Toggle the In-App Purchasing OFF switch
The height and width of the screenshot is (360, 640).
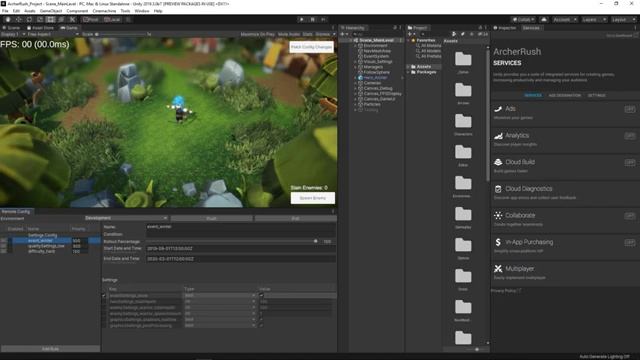pyautogui.click(x=630, y=242)
